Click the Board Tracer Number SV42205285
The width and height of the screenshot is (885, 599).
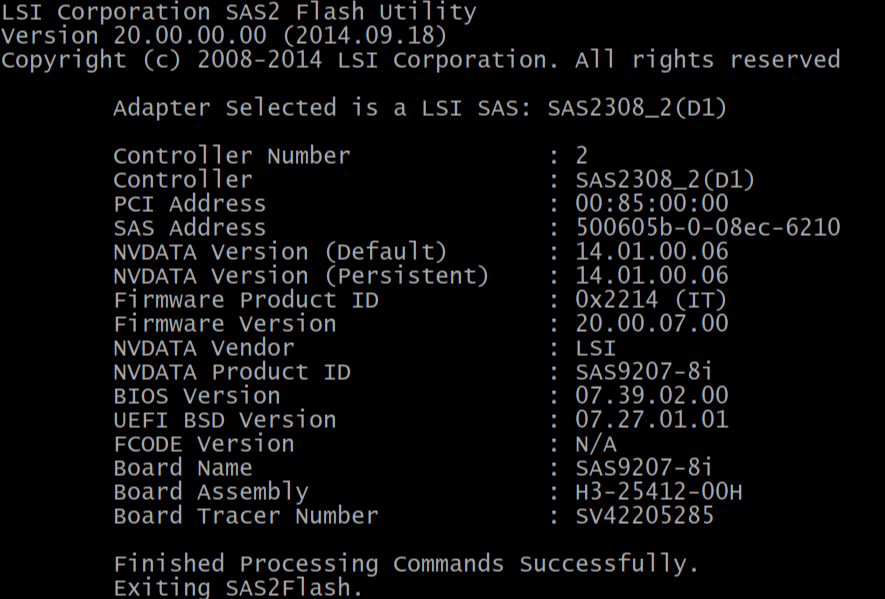pyautogui.click(x=645, y=516)
